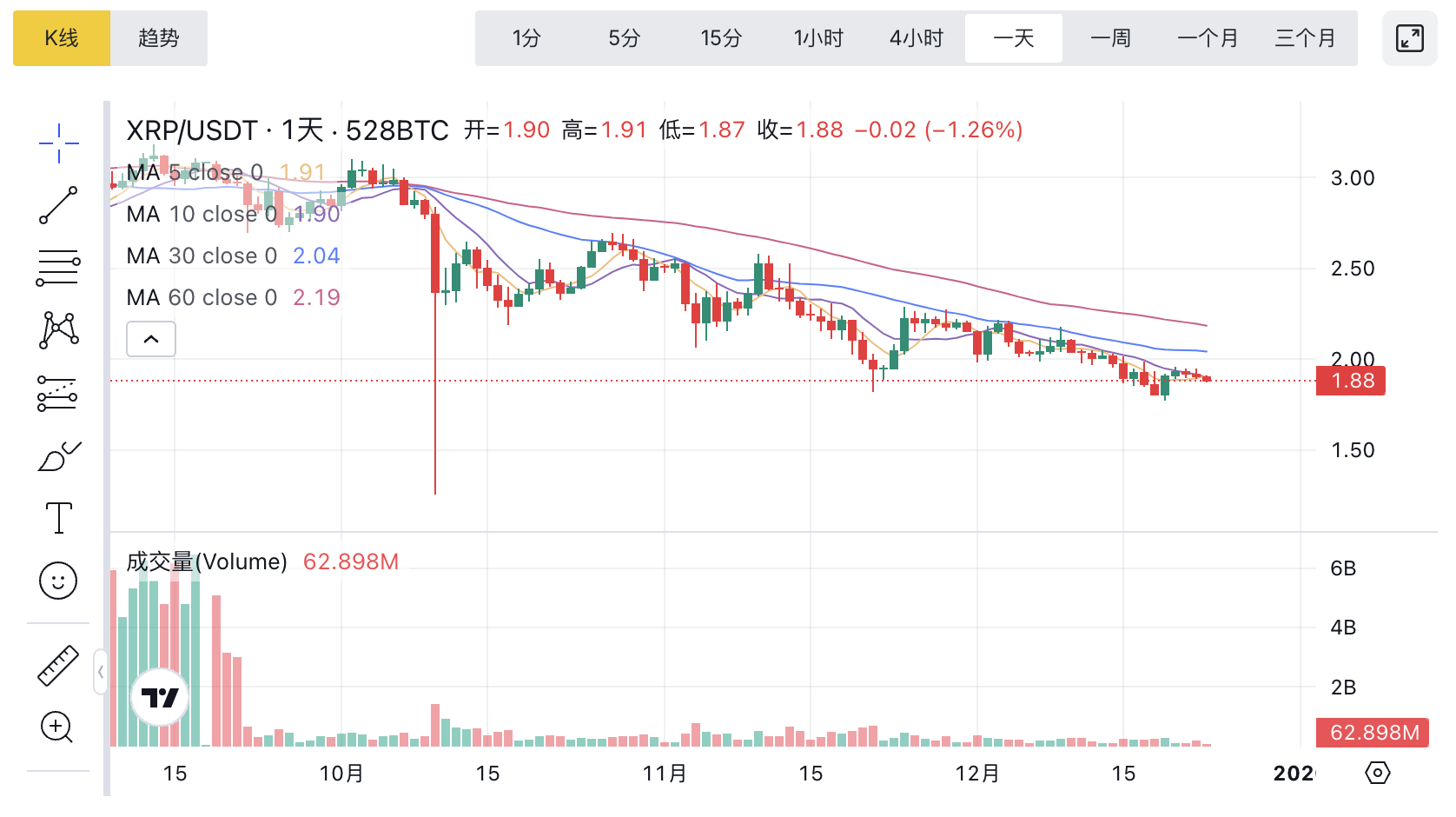1456x817 pixels.
Task: Select the crosshair cursor tool
Action: [x=58, y=143]
